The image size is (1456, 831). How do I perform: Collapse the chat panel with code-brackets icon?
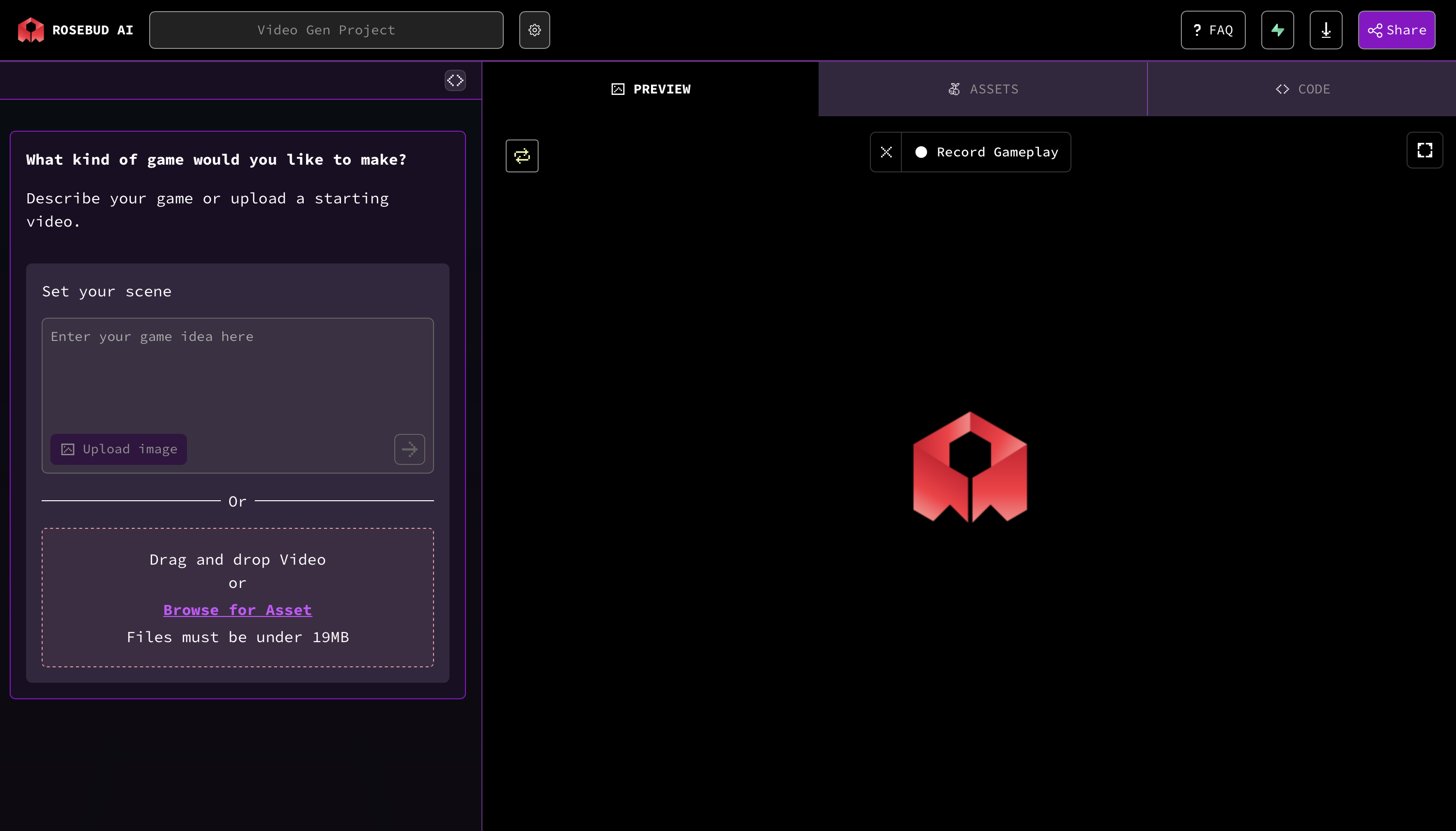coord(455,80)
